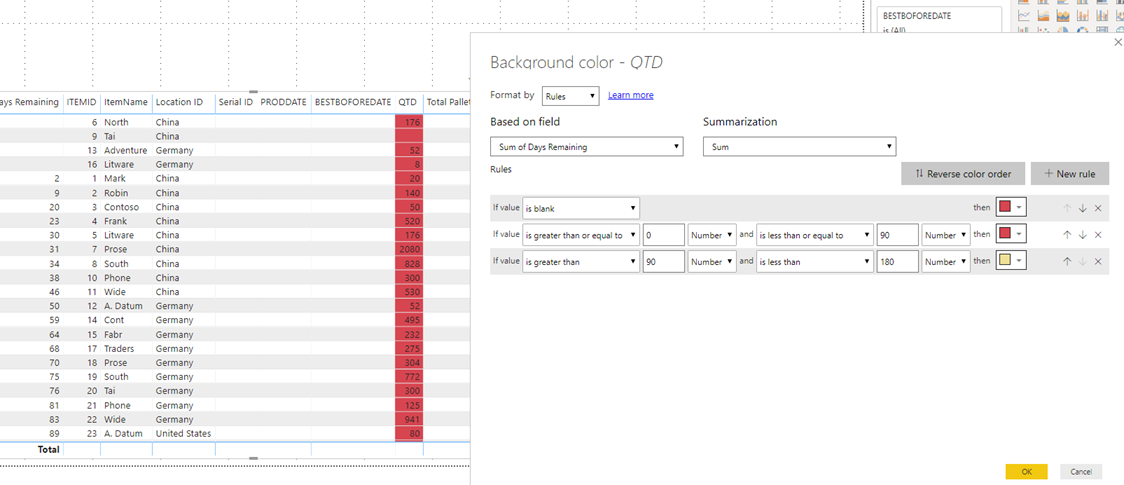
Task: Delete the 'greater than or equal to' rule
Action: [1097, 234]
